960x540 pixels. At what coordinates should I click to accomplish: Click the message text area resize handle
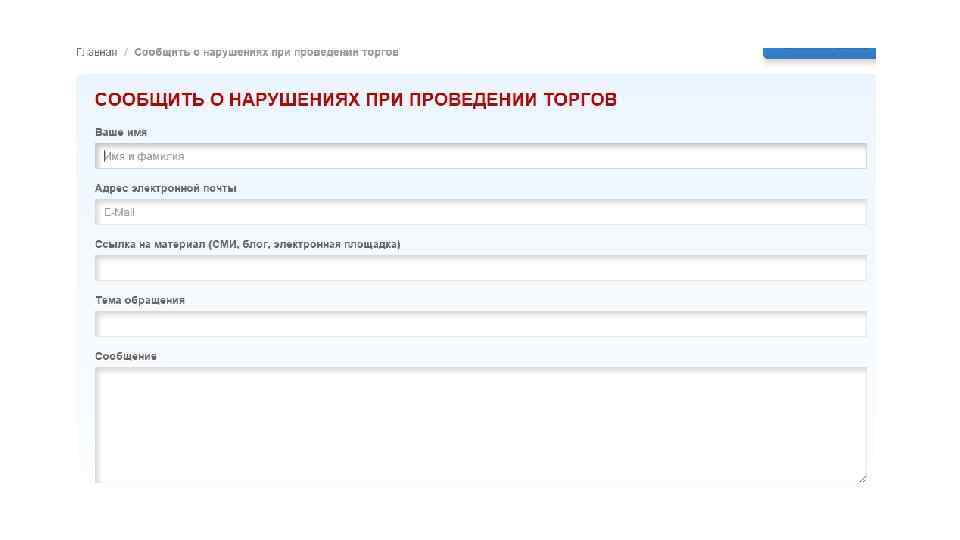coord(862,479)
